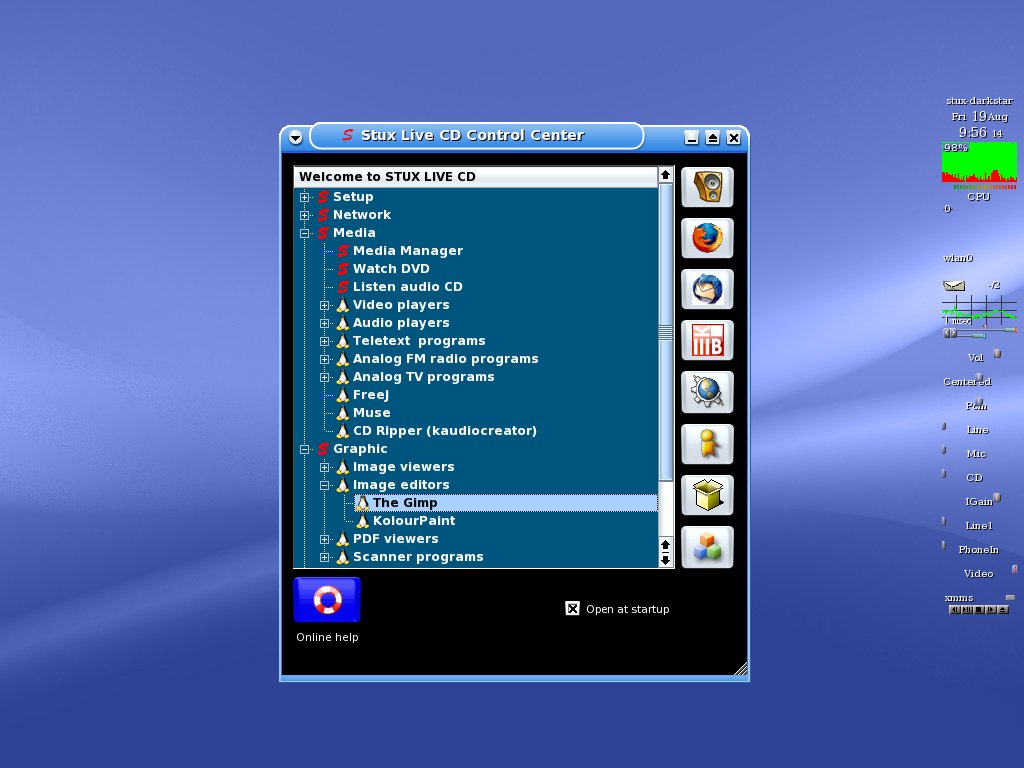Click the globe with gear icon
Image resolution: width=1024 pixels, height=768 pixels.
point(707,392)
